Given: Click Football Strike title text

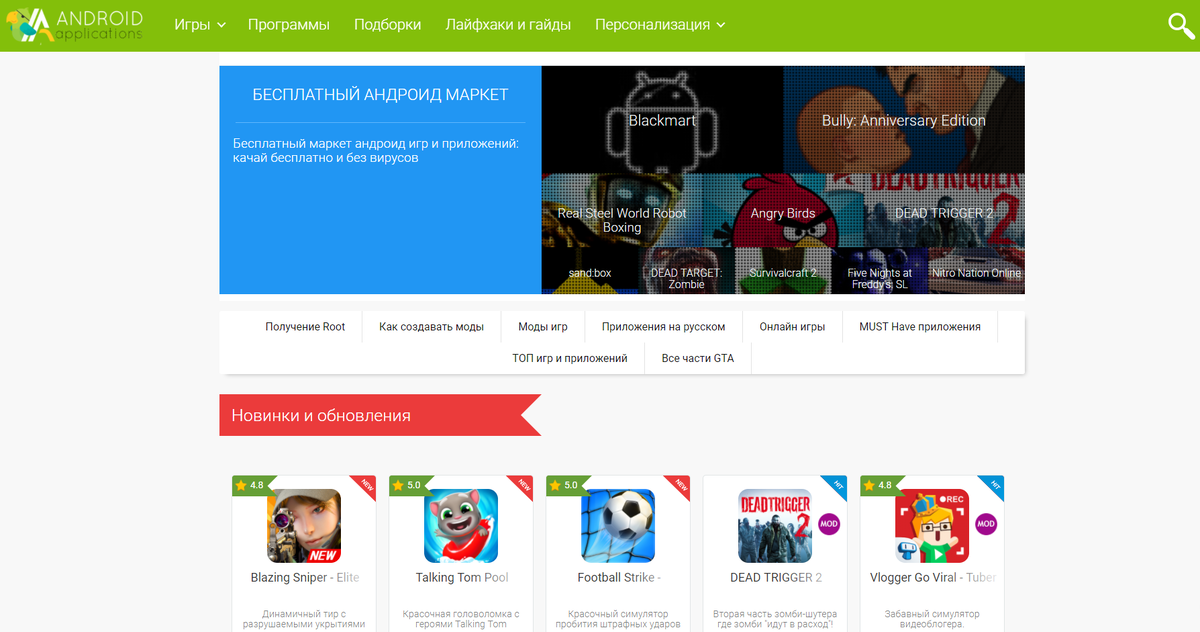Looking at the screenshot, I should coord(619,578).
